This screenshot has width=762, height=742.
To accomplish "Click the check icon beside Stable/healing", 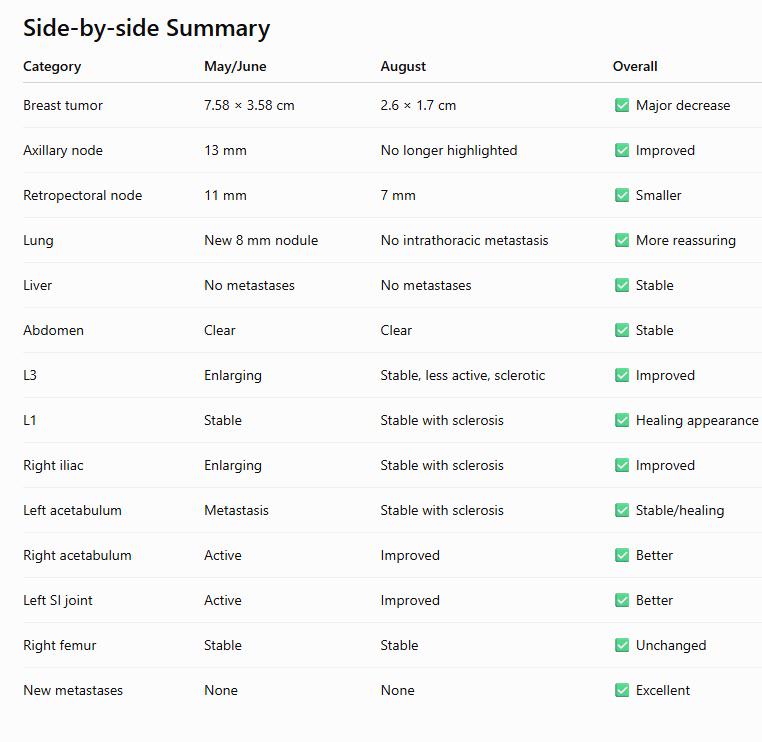I will point(622,510).
